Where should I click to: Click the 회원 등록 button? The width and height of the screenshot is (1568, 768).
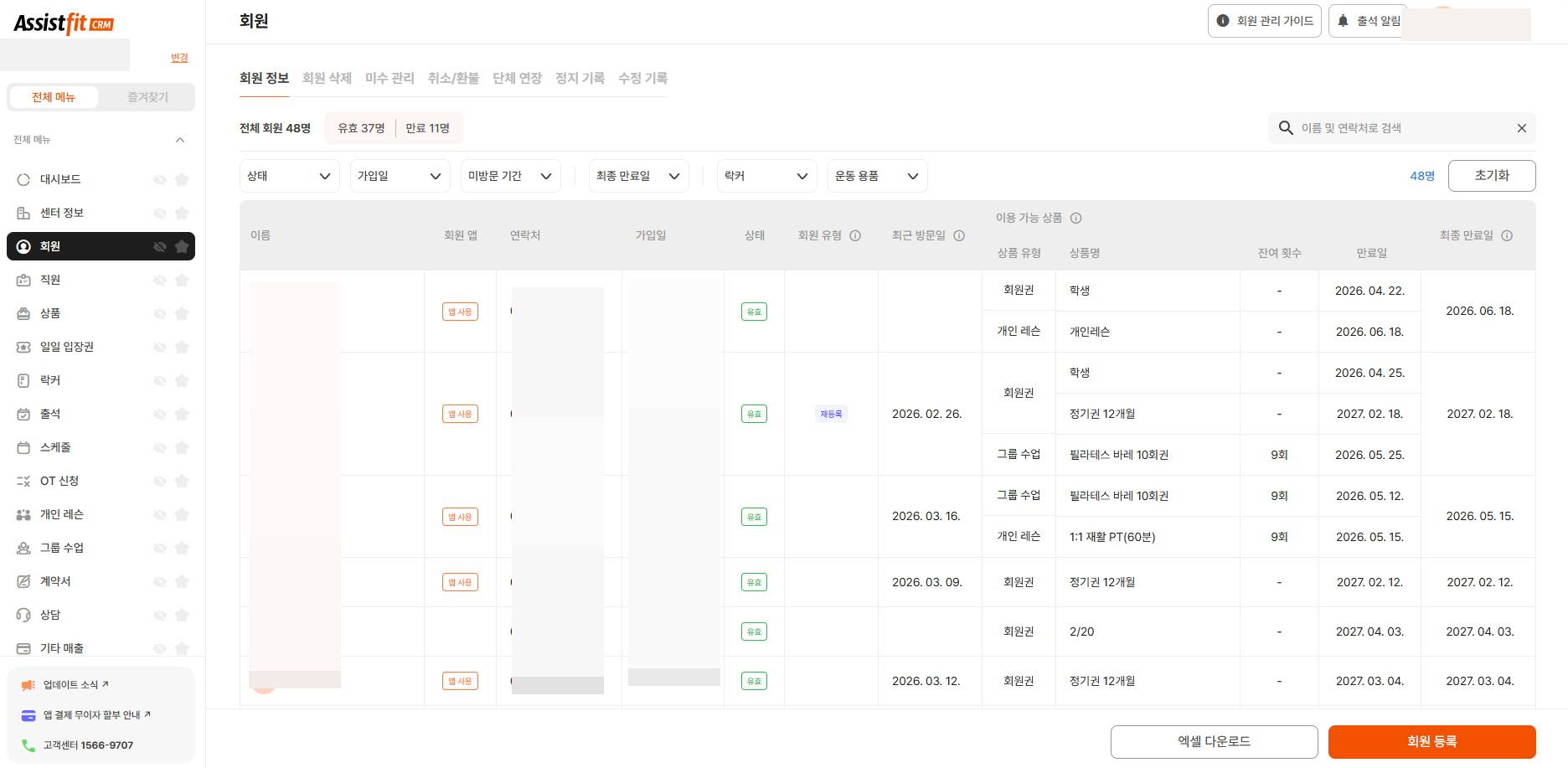click(1431, 741)
